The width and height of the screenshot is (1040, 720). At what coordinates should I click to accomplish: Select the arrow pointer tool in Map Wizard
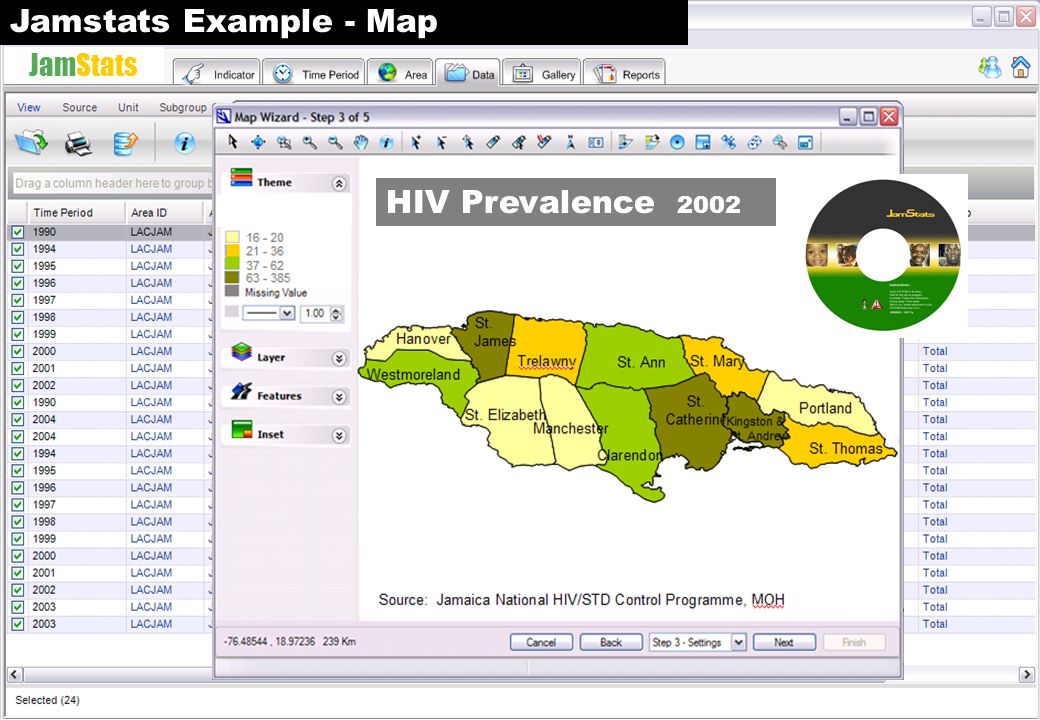coord(233,142)
